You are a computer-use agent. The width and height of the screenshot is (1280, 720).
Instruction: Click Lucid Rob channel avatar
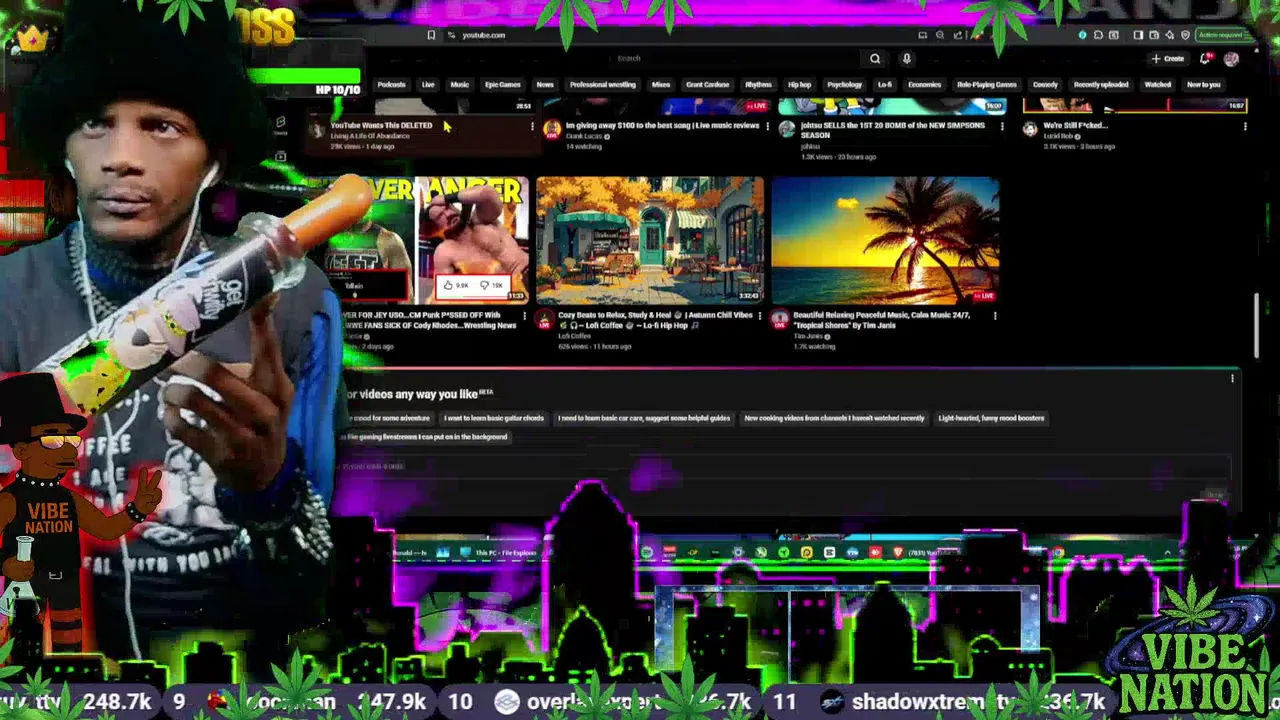[x=1030, y=129]
